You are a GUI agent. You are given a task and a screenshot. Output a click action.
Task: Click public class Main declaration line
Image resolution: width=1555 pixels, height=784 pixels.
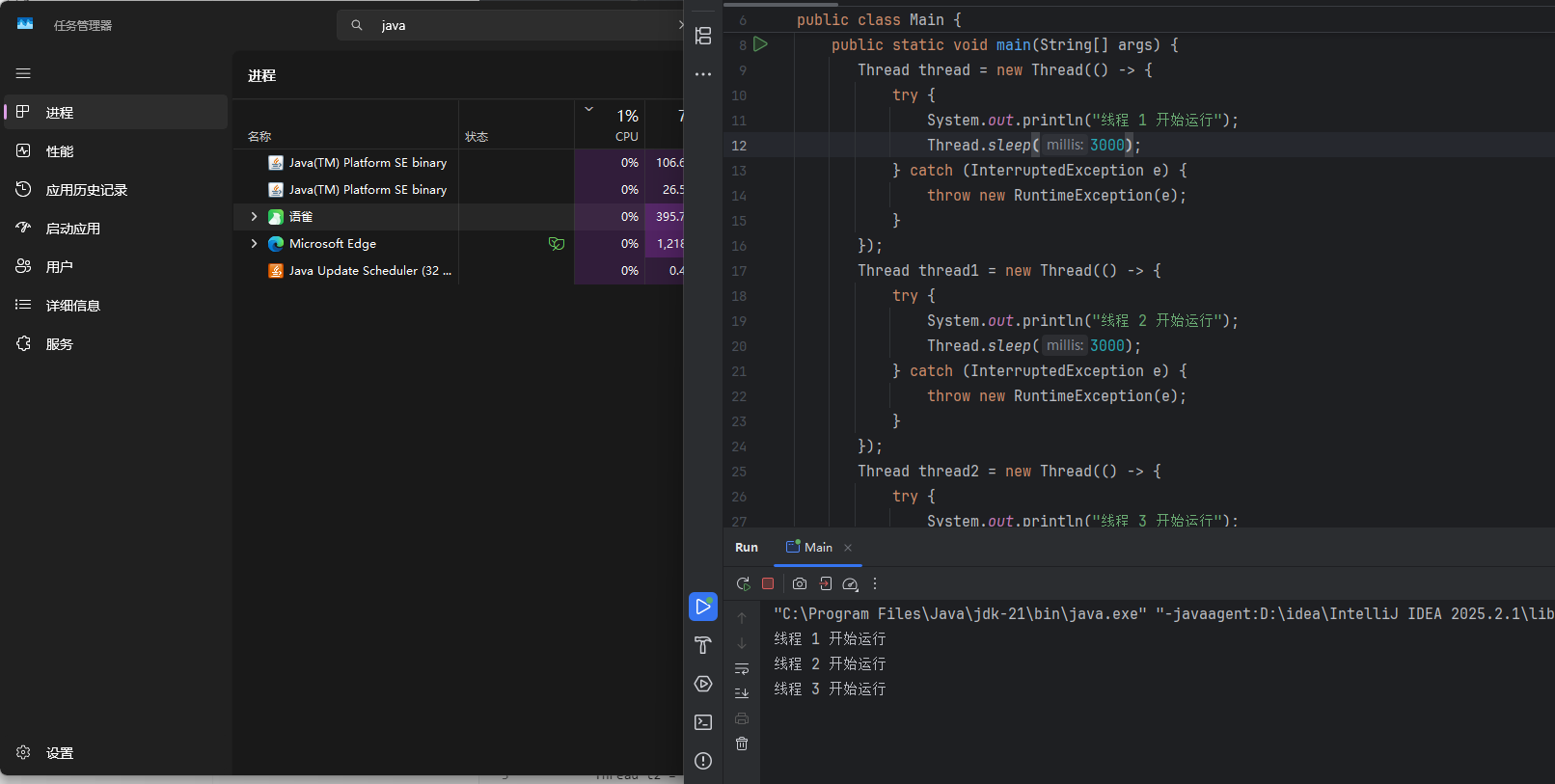click(879, 19)
